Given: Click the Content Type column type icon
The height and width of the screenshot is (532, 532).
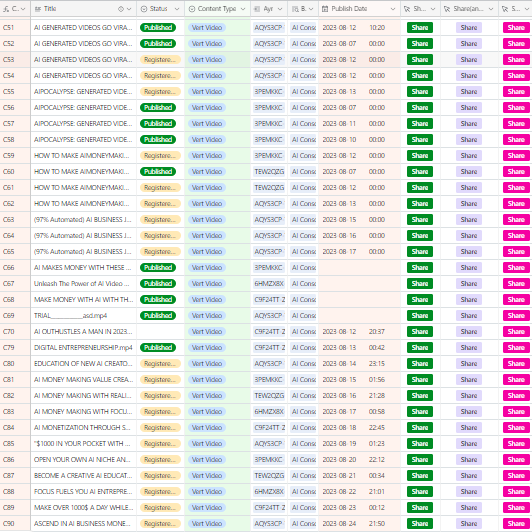Looking at the screenshot, I should tap(192, 9).
